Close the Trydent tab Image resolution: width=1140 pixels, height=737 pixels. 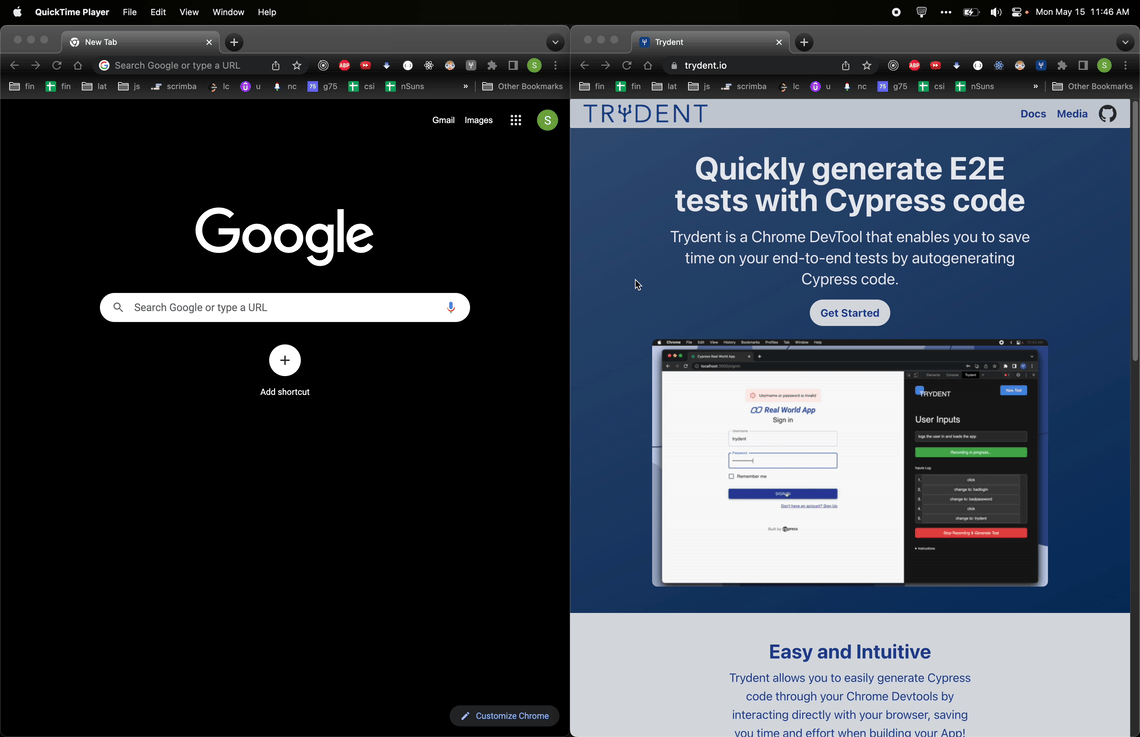coord(779,42)
